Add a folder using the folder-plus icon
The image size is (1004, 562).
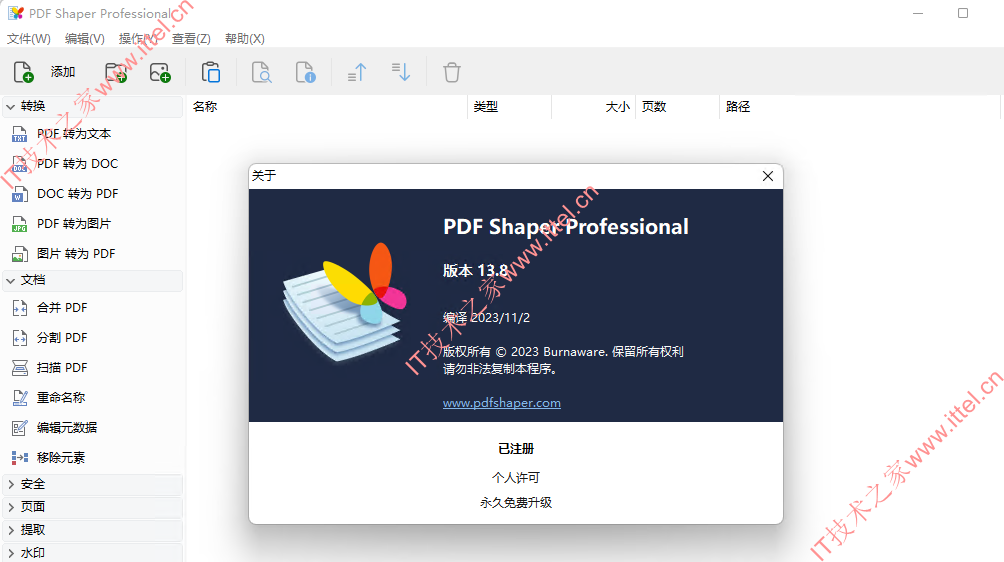[116, 72]
